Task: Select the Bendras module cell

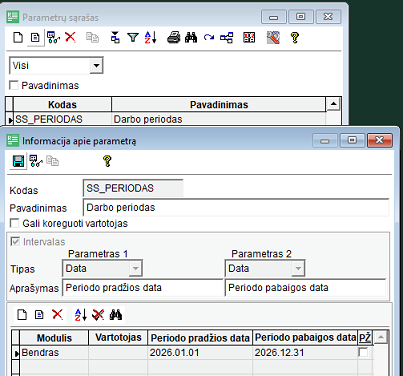Action: click(x=54, y=352)
